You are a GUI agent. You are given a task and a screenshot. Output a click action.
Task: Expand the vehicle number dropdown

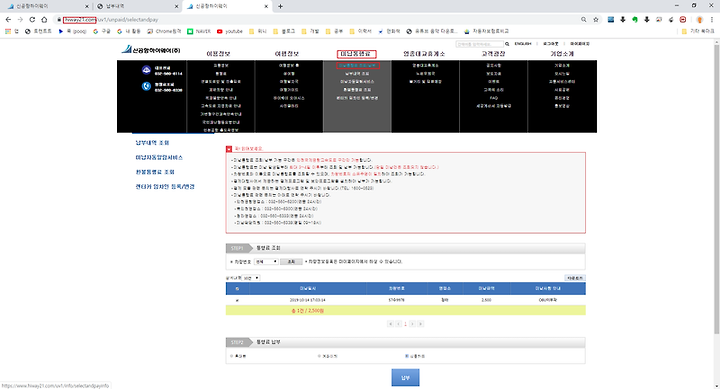point(266,261)
